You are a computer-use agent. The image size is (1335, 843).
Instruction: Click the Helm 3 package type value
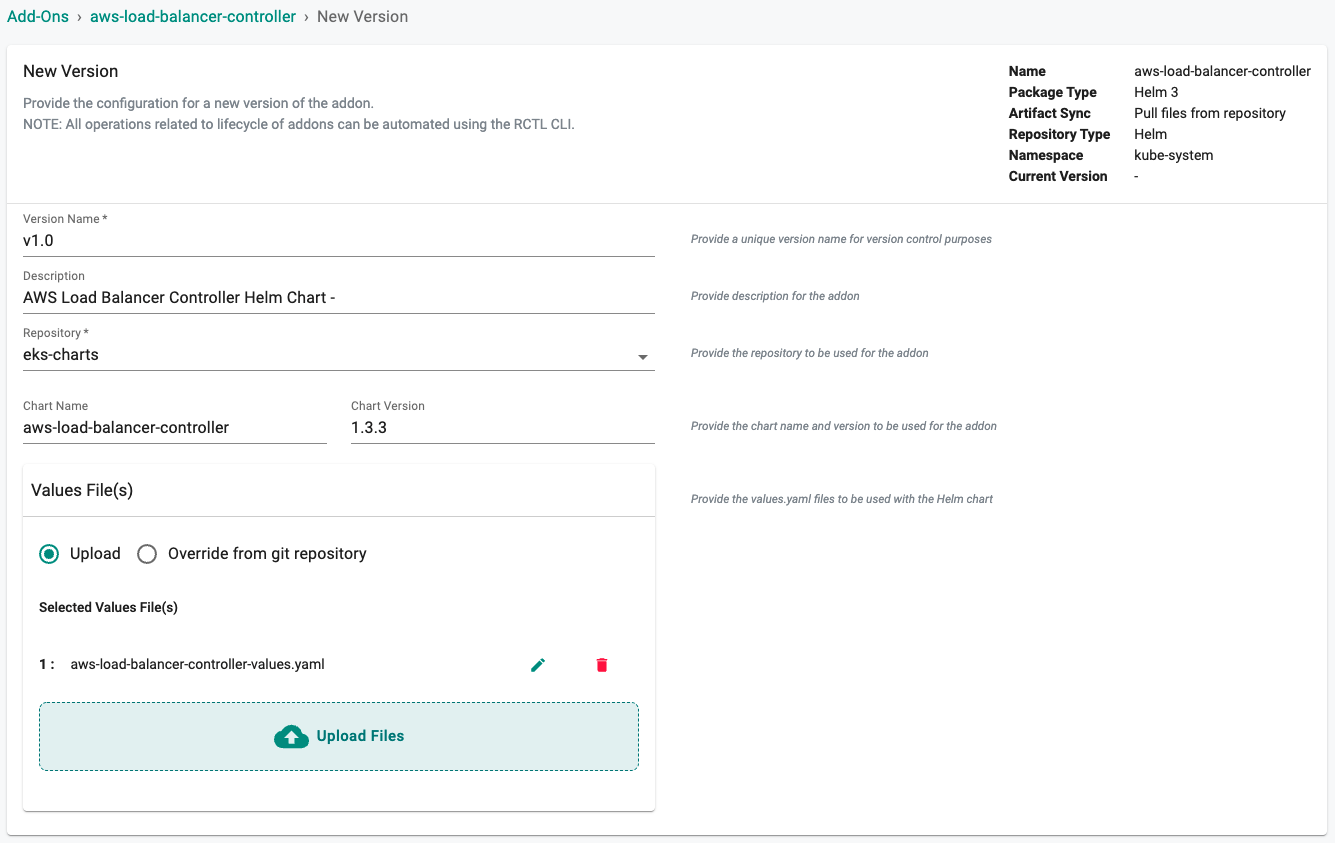click(x=1156, y=92)
